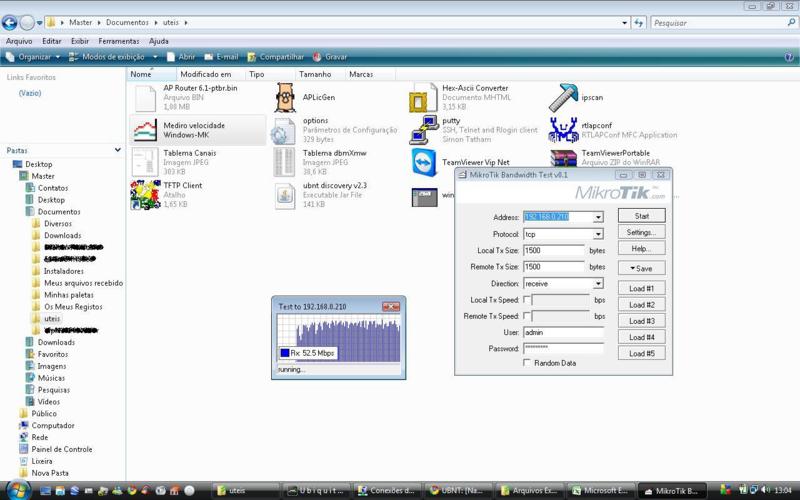
Task: Collapse the Pastas panel chevron
Action: click(x=118, y=150)
